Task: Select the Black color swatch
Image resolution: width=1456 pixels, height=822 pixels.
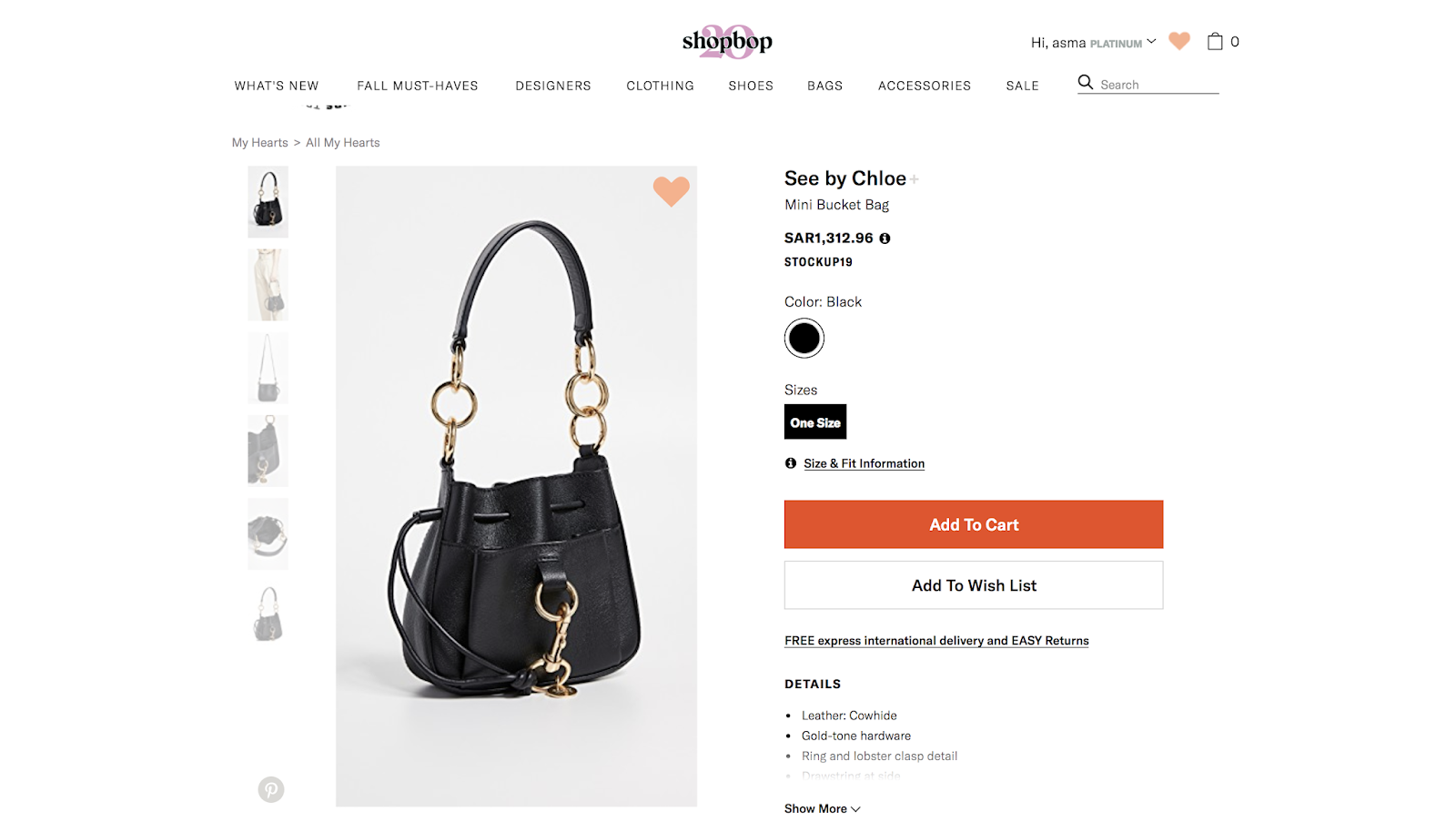Action: [x=804, y=339]
